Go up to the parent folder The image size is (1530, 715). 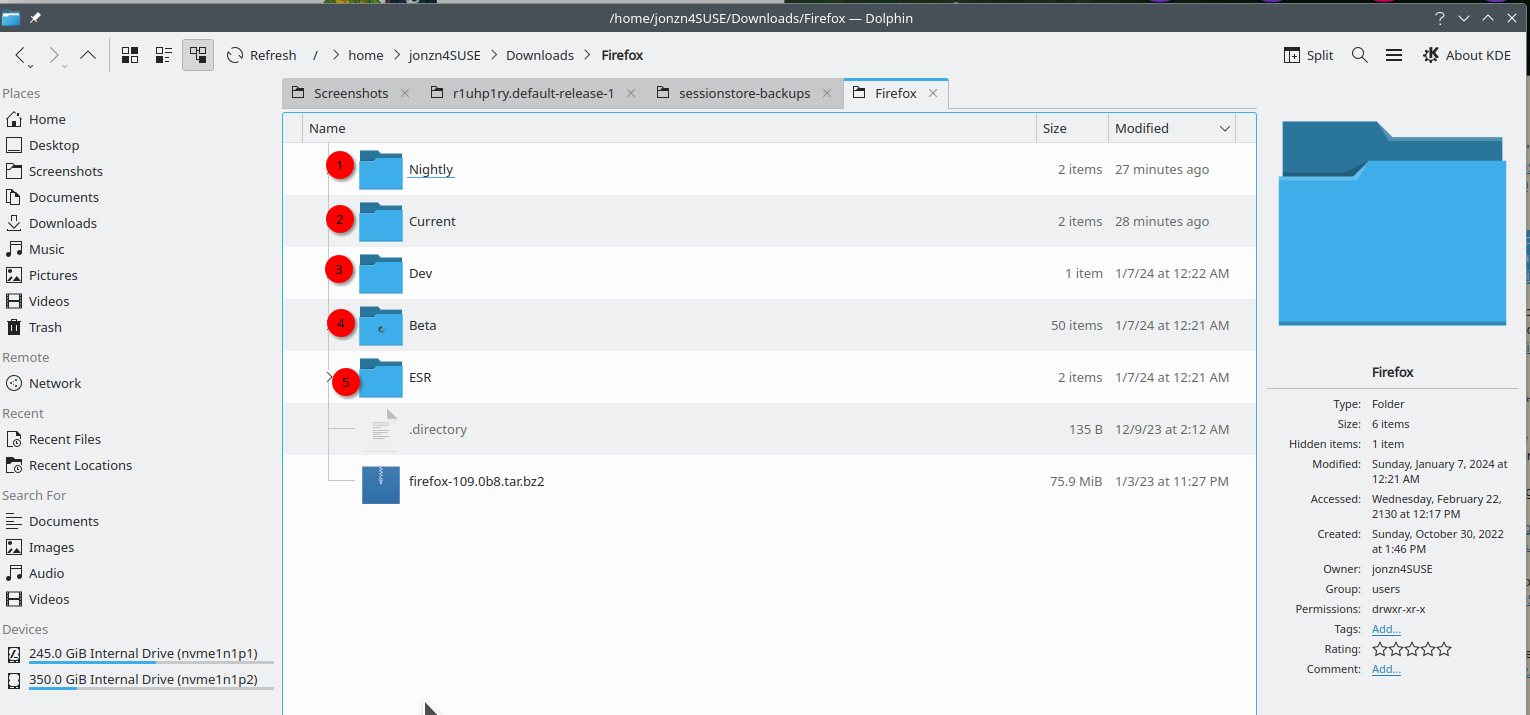coord(88,55)
